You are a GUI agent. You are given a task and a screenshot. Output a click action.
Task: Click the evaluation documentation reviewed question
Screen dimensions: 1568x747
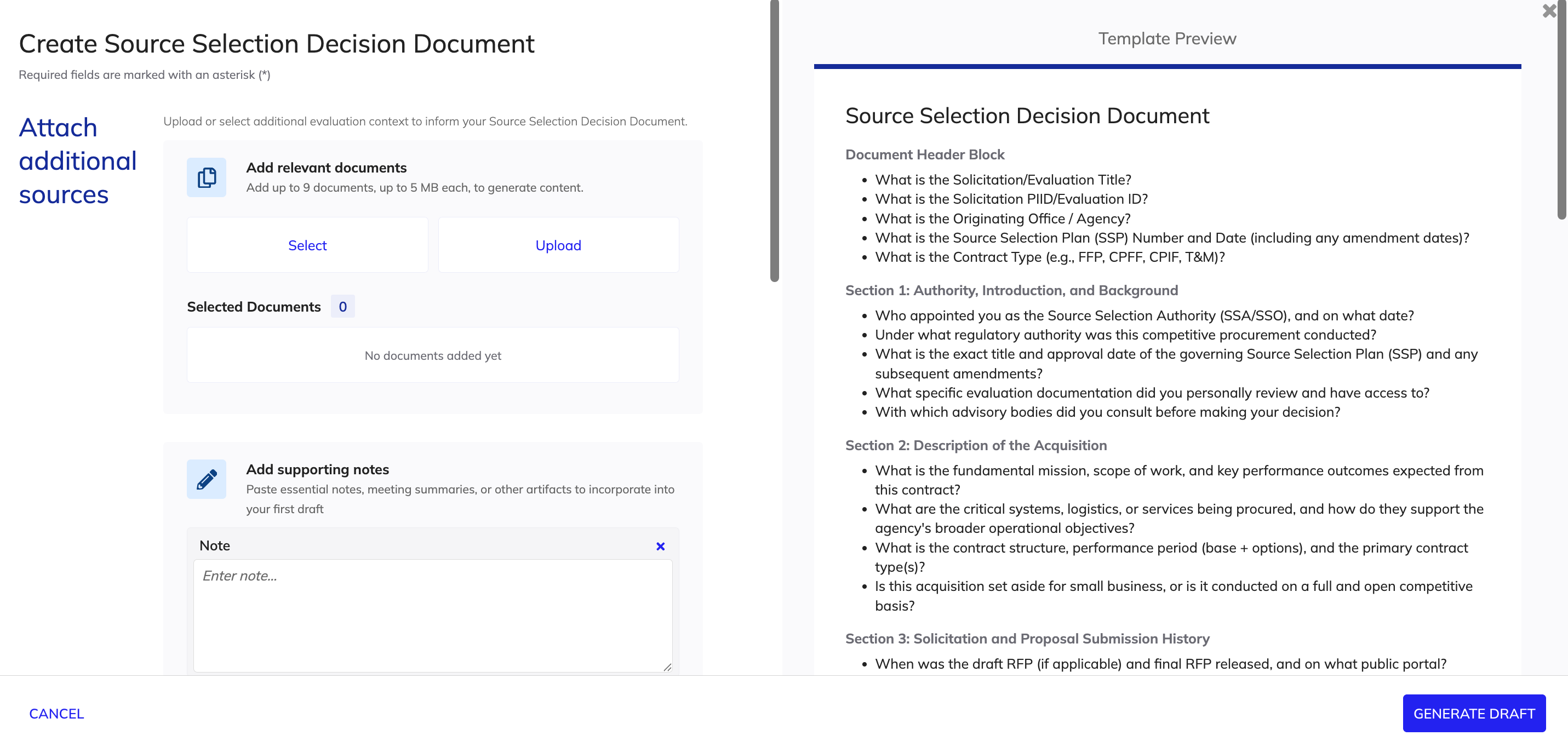(x=1152, y=393)
